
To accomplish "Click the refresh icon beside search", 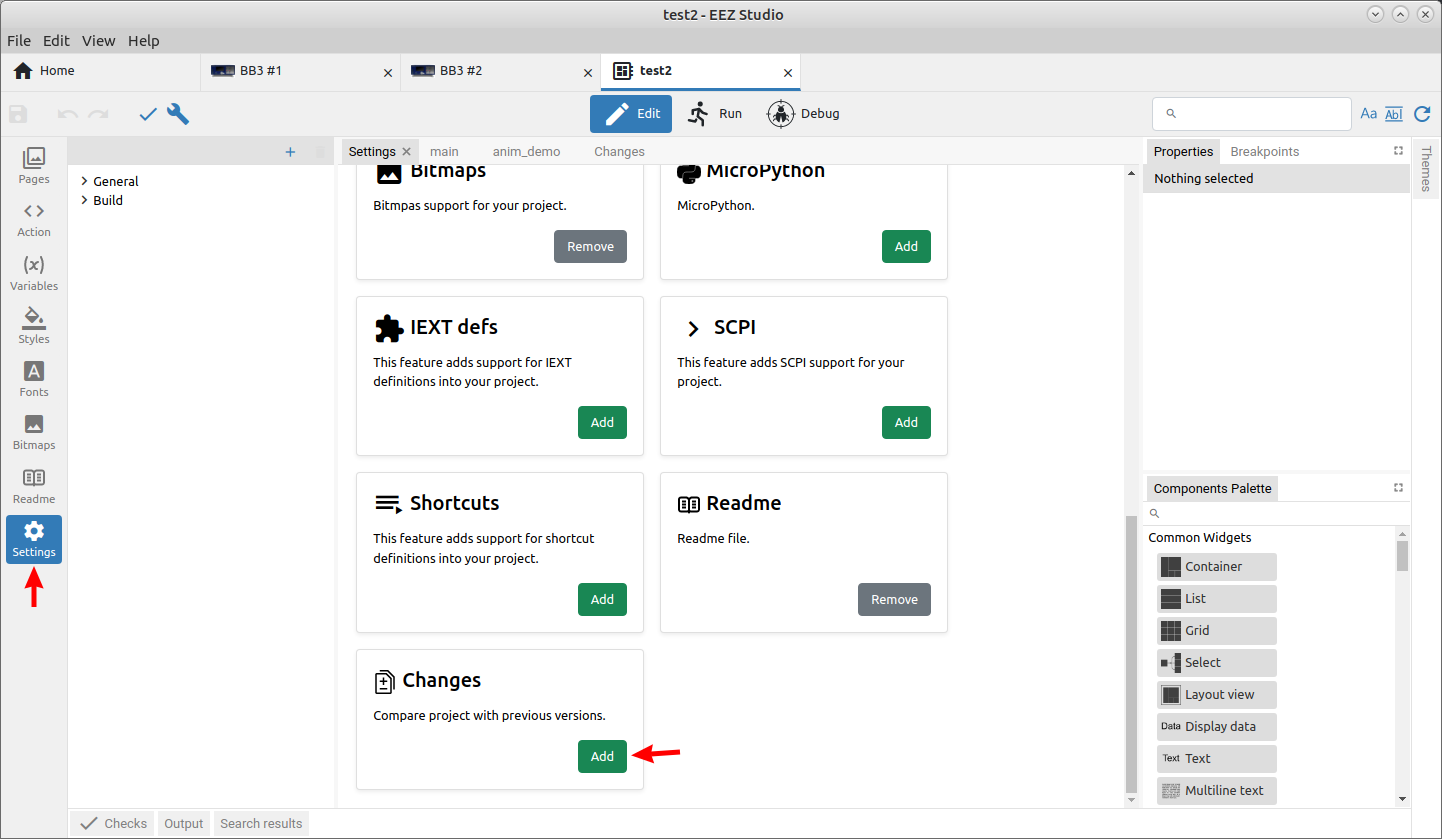I will coord(1422,114).
